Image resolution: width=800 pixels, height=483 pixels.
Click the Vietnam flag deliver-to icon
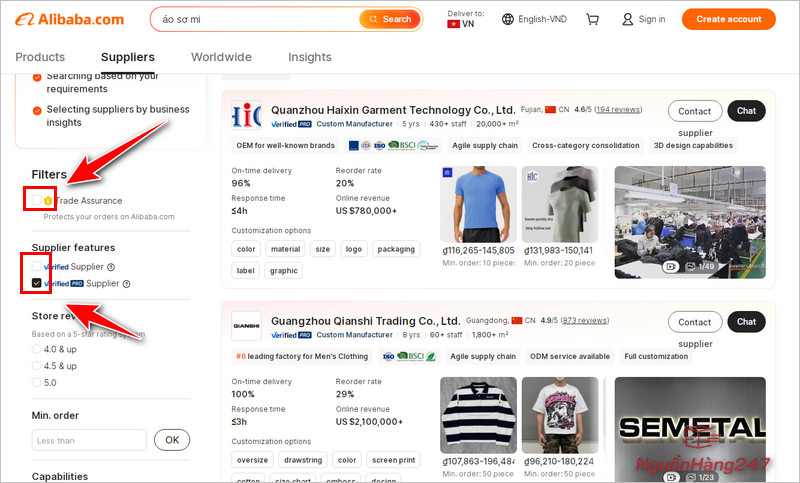(x=453, y=24)
